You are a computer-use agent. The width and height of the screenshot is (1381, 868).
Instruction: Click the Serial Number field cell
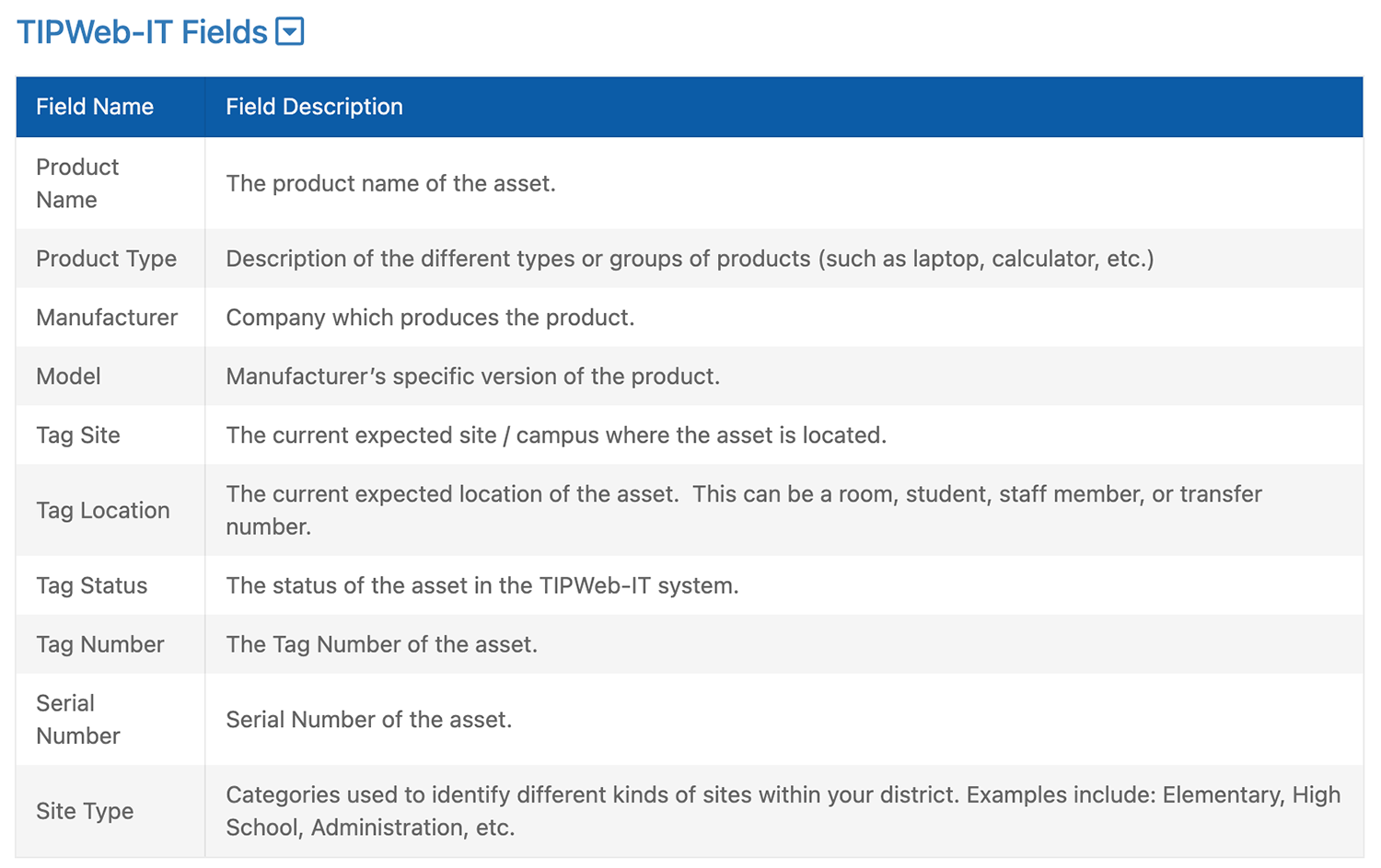coord(110,719)
